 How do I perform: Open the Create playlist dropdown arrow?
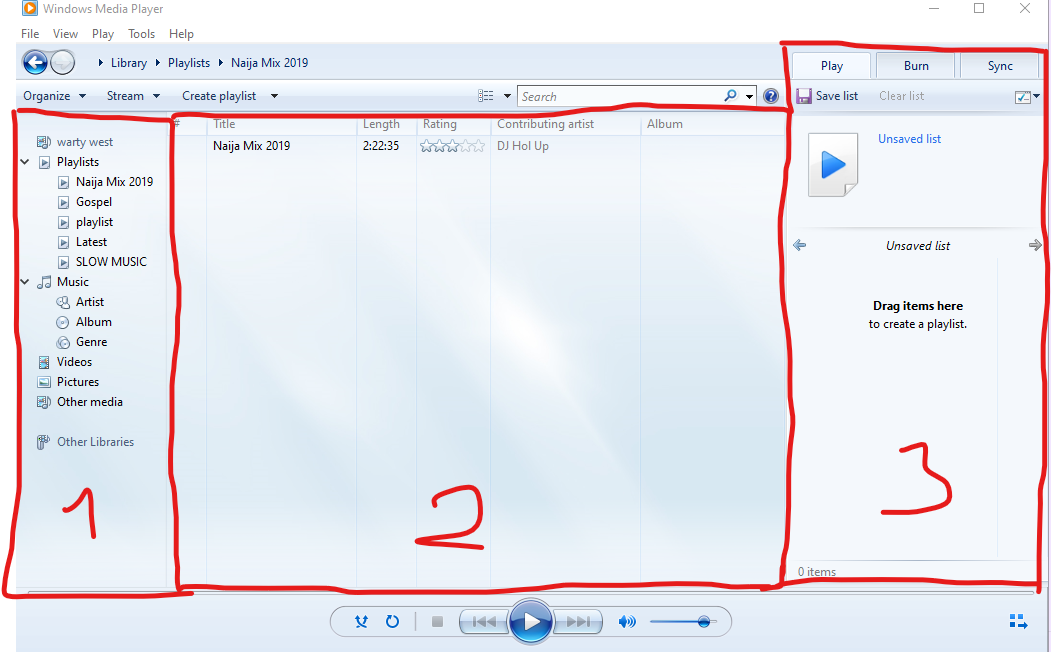click(274, 96)
